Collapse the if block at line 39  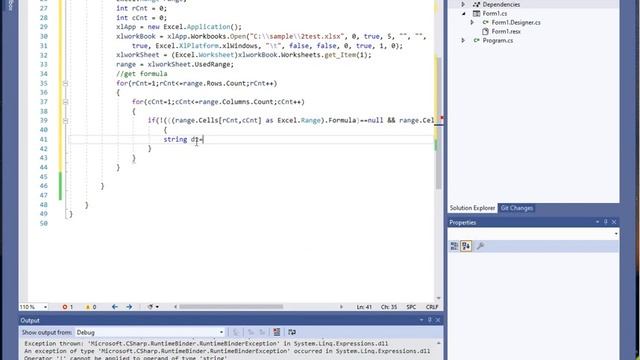[x=65, y=121]
